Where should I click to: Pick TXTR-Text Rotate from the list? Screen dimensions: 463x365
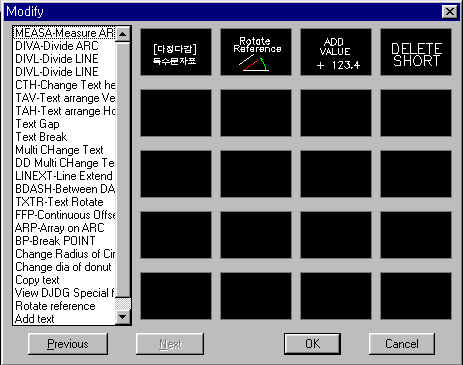pyautogui.click(x=65, y=202)
